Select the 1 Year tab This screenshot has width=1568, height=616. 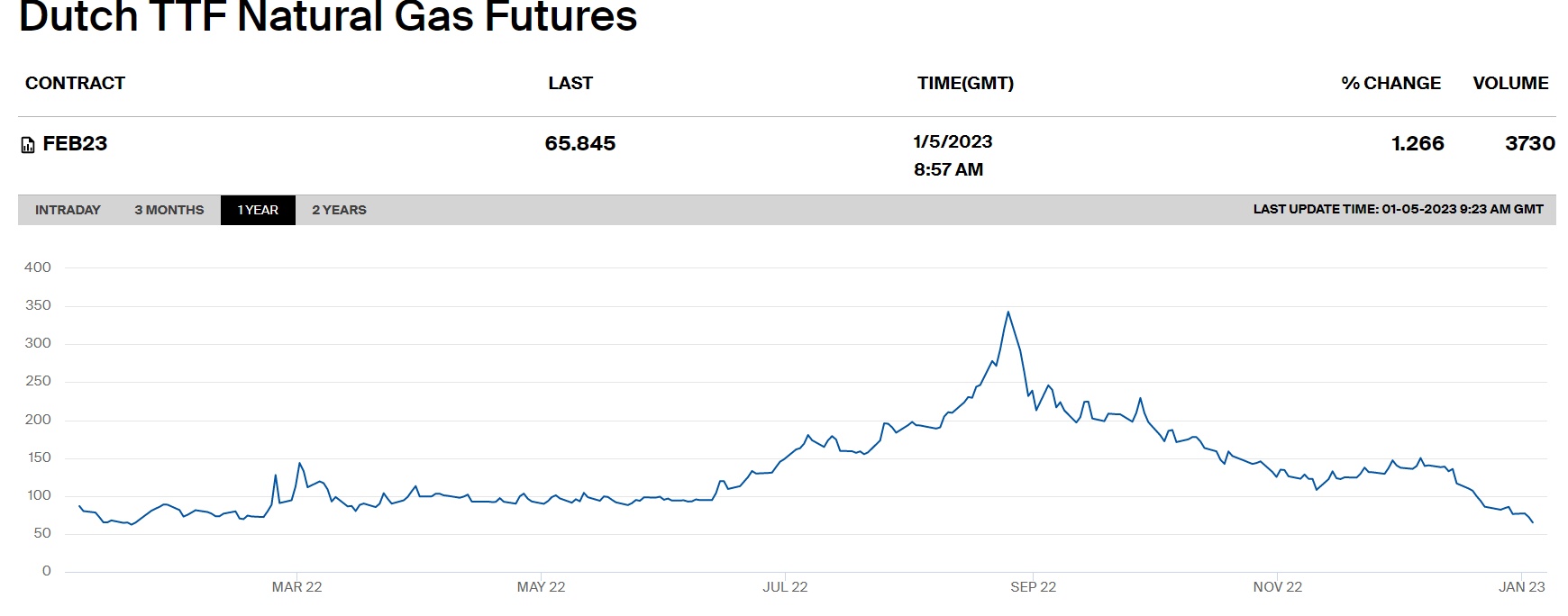tap(258, 210)
